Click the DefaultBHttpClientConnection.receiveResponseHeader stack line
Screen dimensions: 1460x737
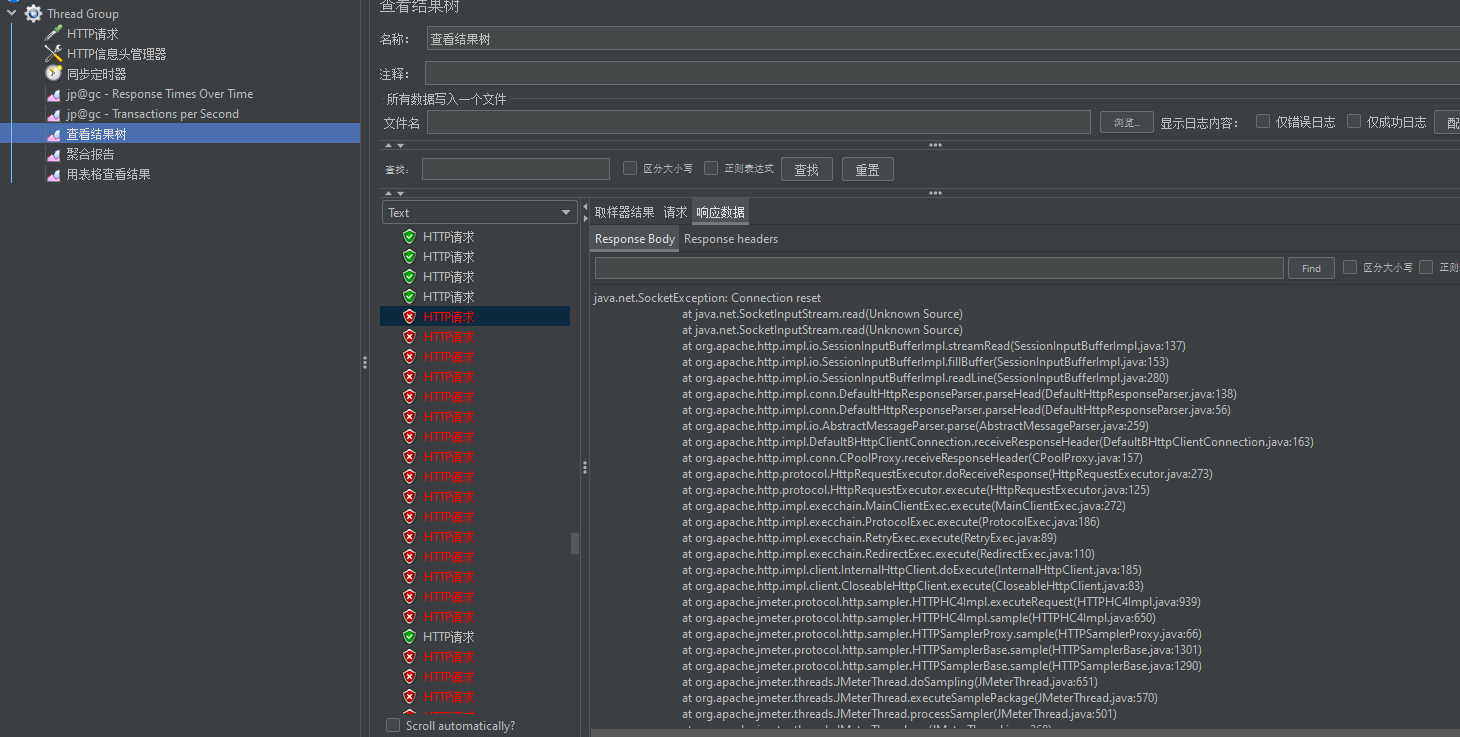[x=998, y=442]
